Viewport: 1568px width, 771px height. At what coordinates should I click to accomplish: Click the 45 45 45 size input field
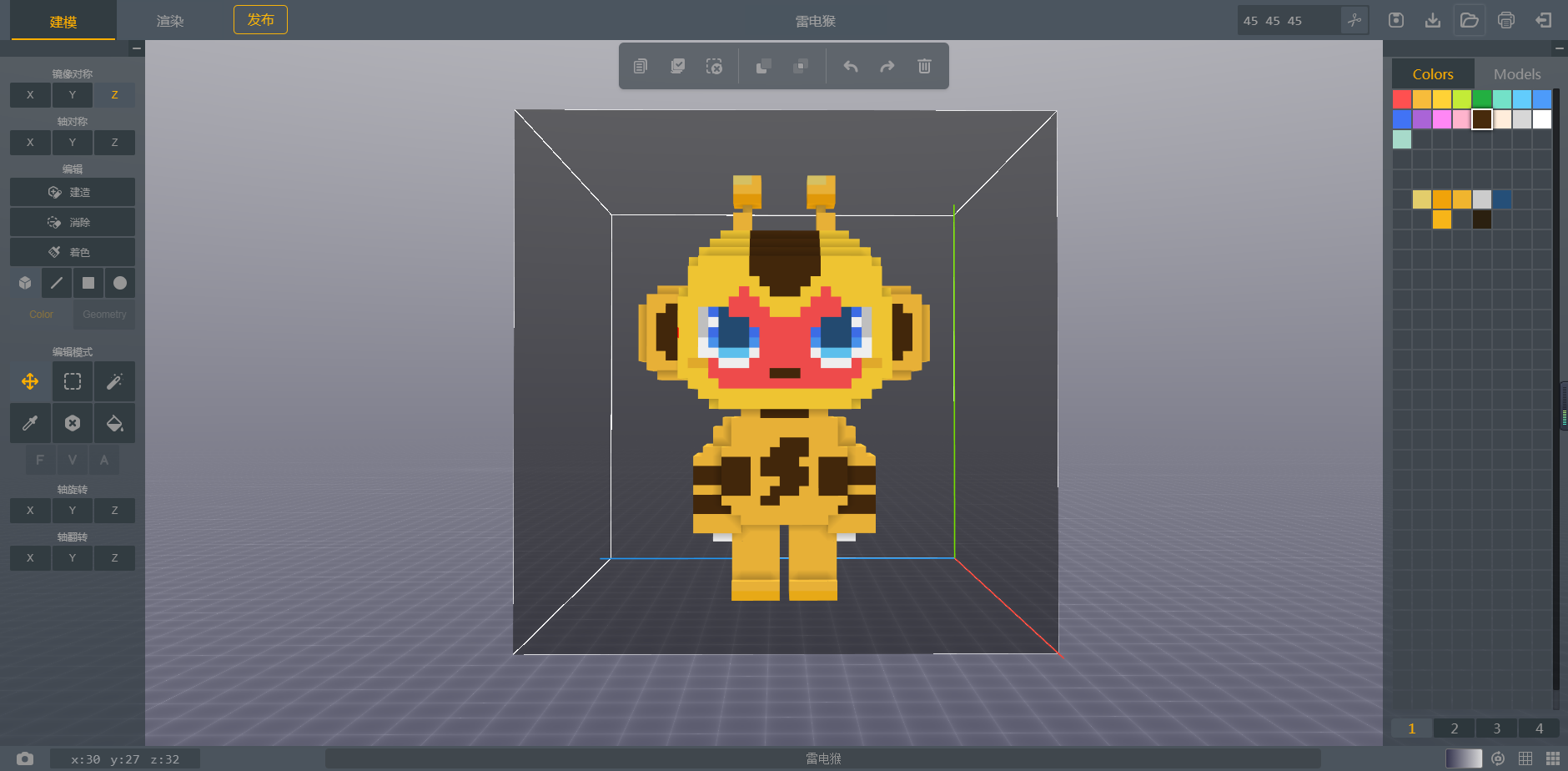pyautogui.click(x=1289, y=21)
